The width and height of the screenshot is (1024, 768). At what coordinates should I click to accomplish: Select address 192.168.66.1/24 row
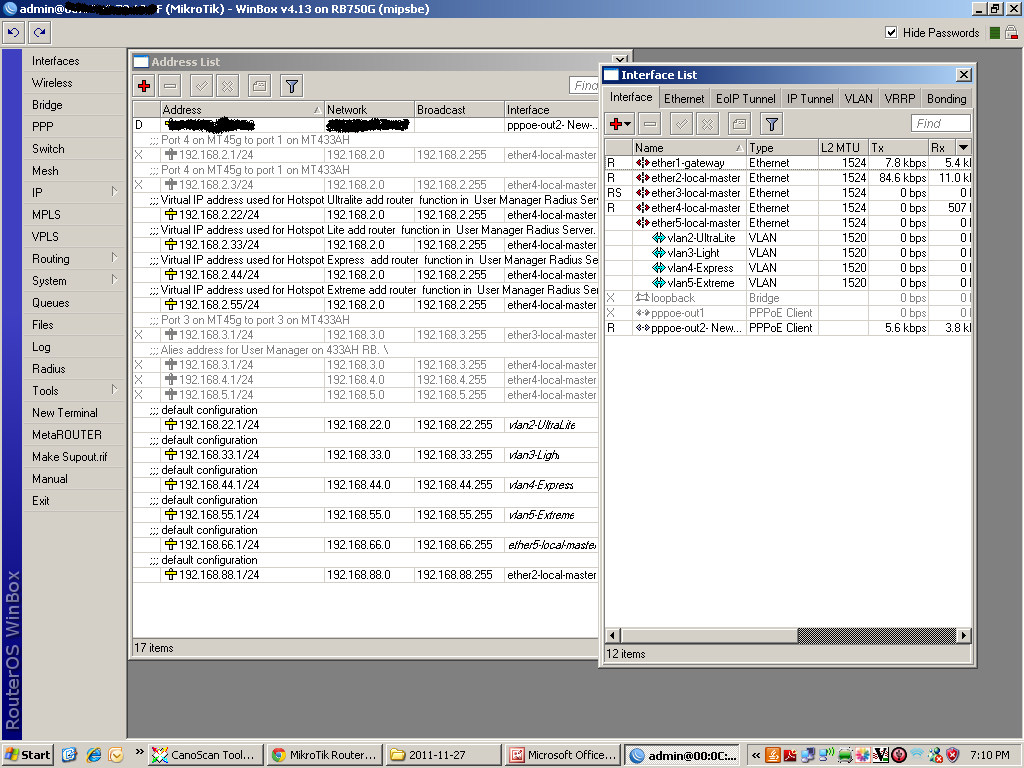coord(366,545)
